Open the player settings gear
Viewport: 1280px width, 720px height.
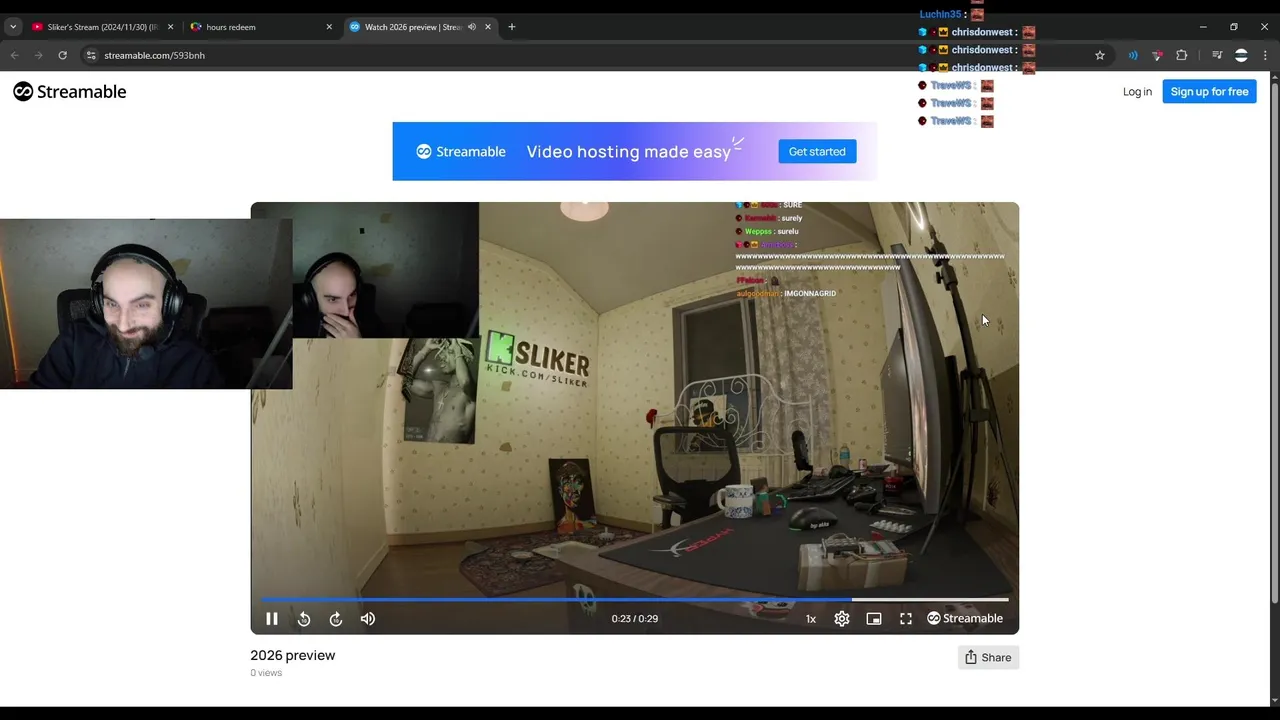pos(842,619)
